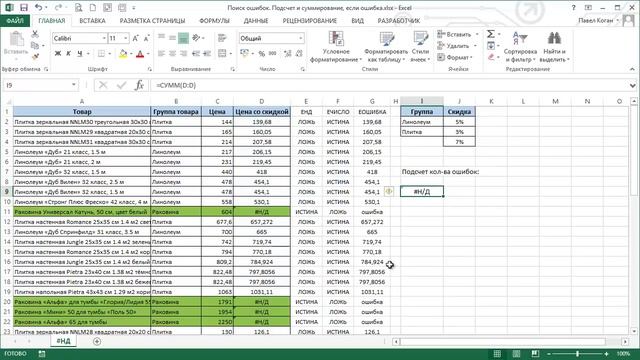Open Cell Styles (Стили ячеек)
Screen dimensions: 640x360
(420, 47)
